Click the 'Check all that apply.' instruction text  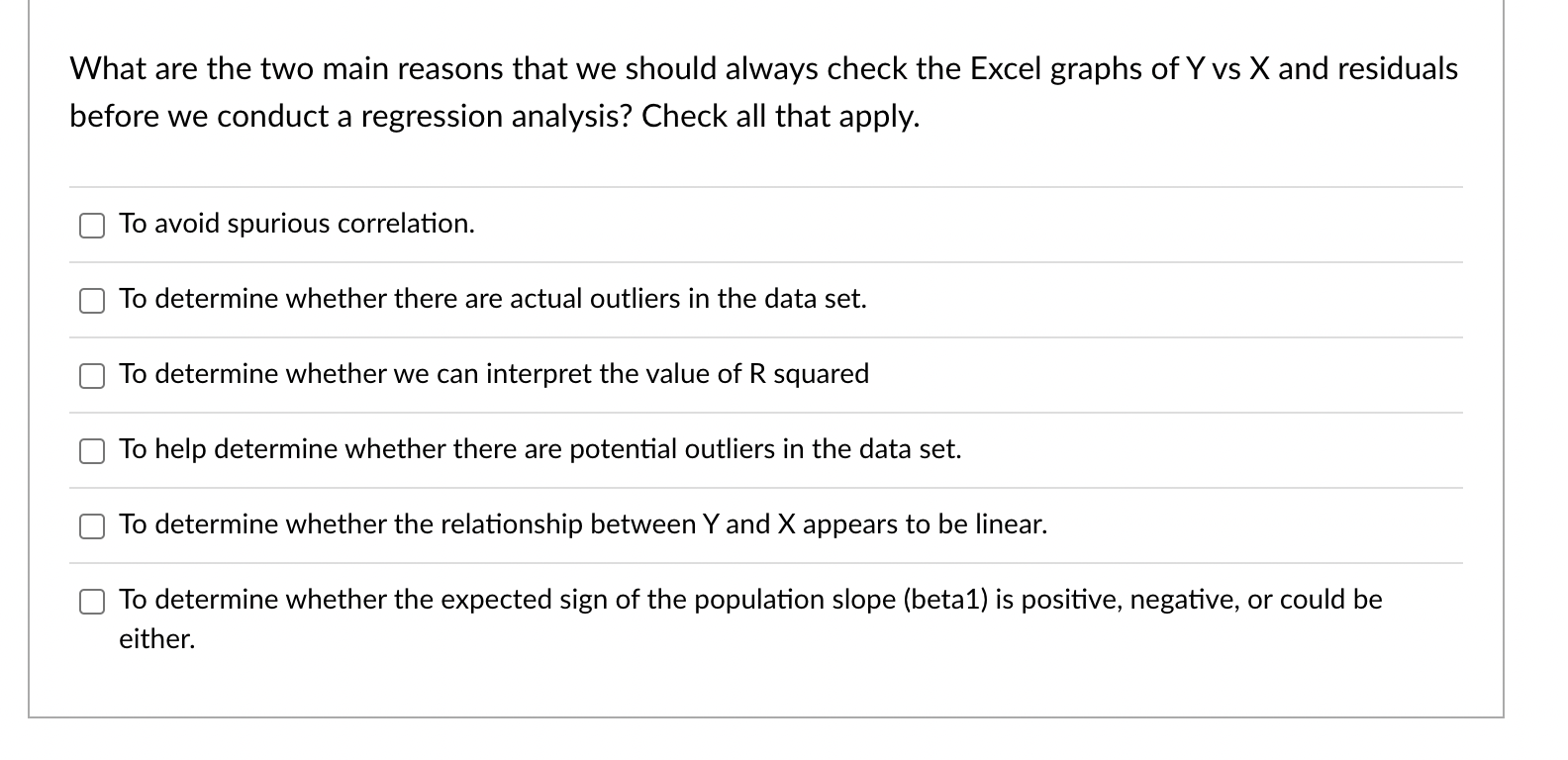coord(781,117)
